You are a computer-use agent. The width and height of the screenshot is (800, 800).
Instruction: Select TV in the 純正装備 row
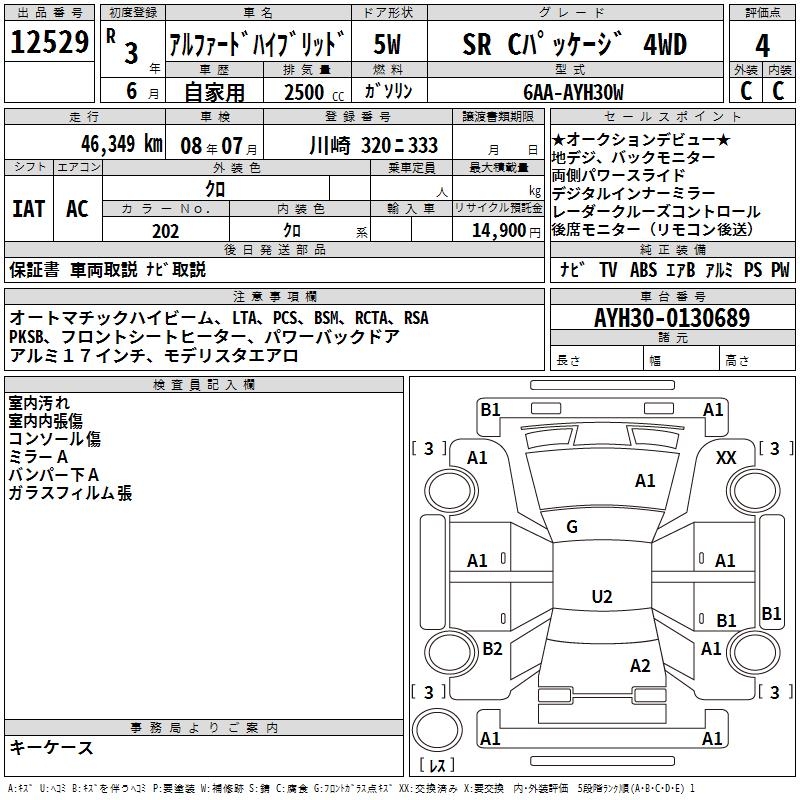pos(608,269)
